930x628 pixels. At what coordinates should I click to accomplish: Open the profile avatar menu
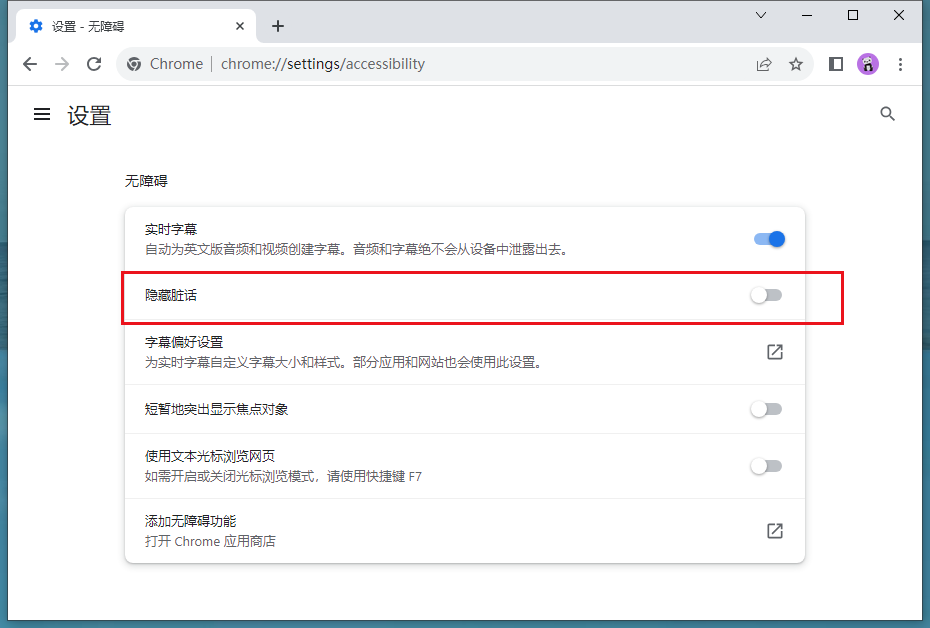tap(868, 64)
